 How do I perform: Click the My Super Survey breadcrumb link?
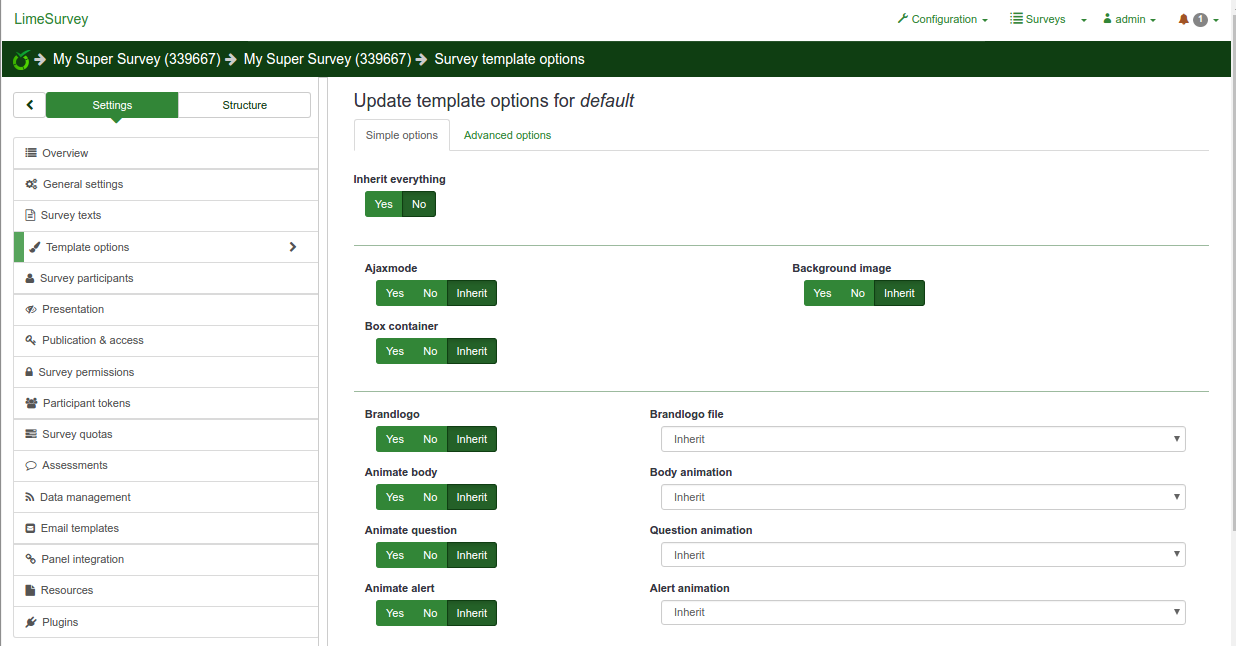point(136,59)
